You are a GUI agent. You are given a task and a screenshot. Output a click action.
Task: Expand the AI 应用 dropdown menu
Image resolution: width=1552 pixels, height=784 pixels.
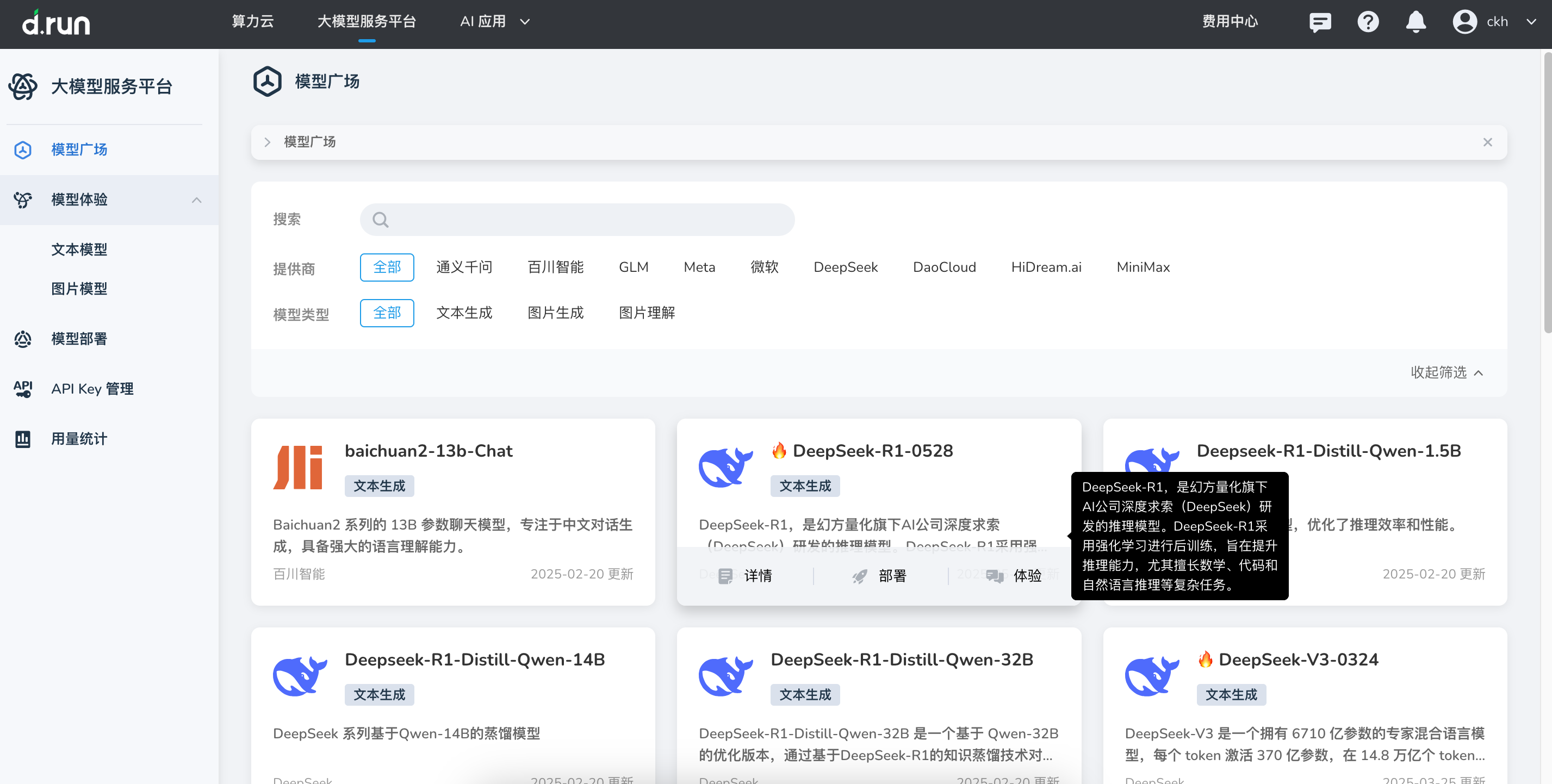[x=495, y=22]
